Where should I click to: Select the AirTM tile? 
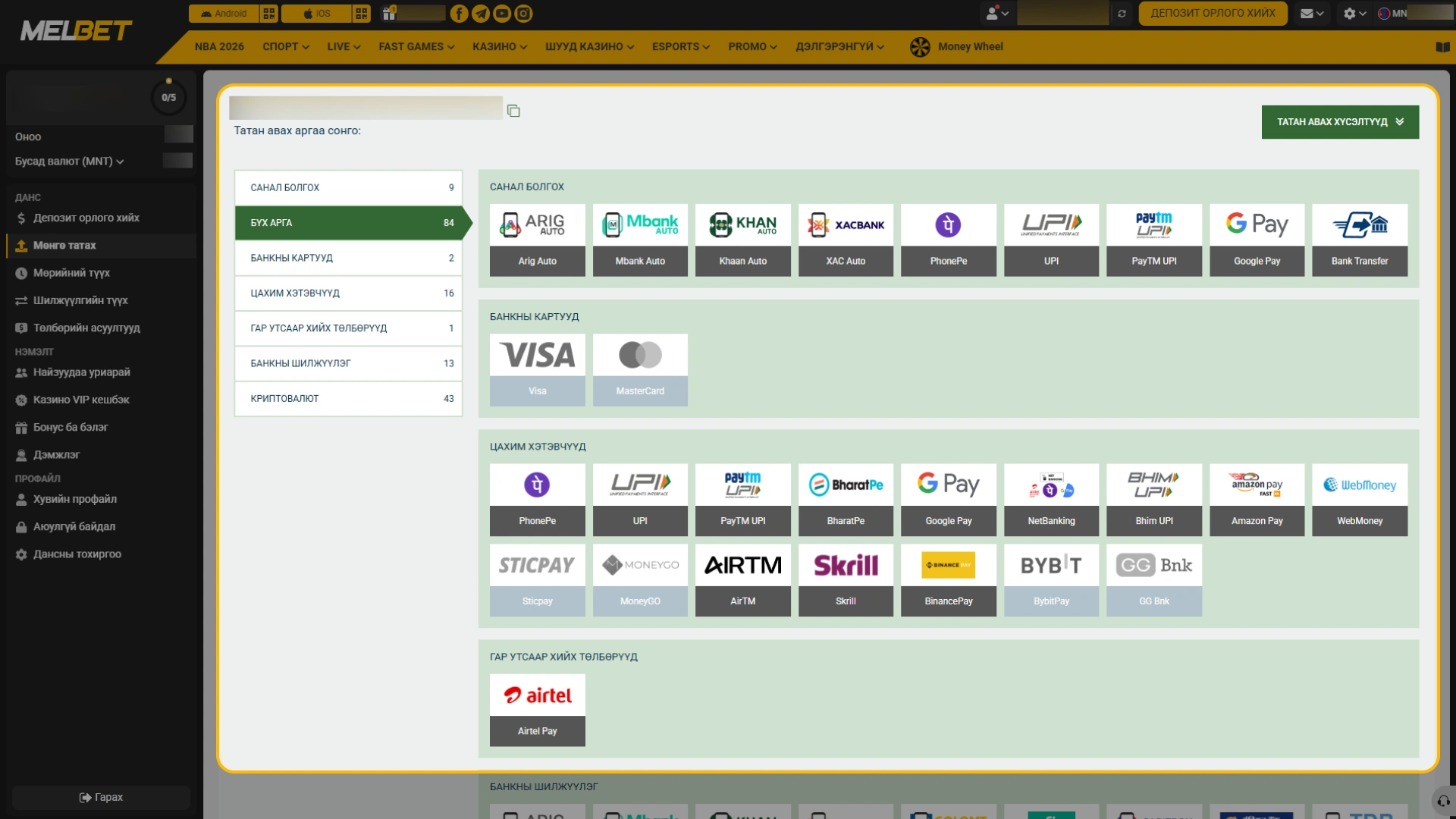743,580
